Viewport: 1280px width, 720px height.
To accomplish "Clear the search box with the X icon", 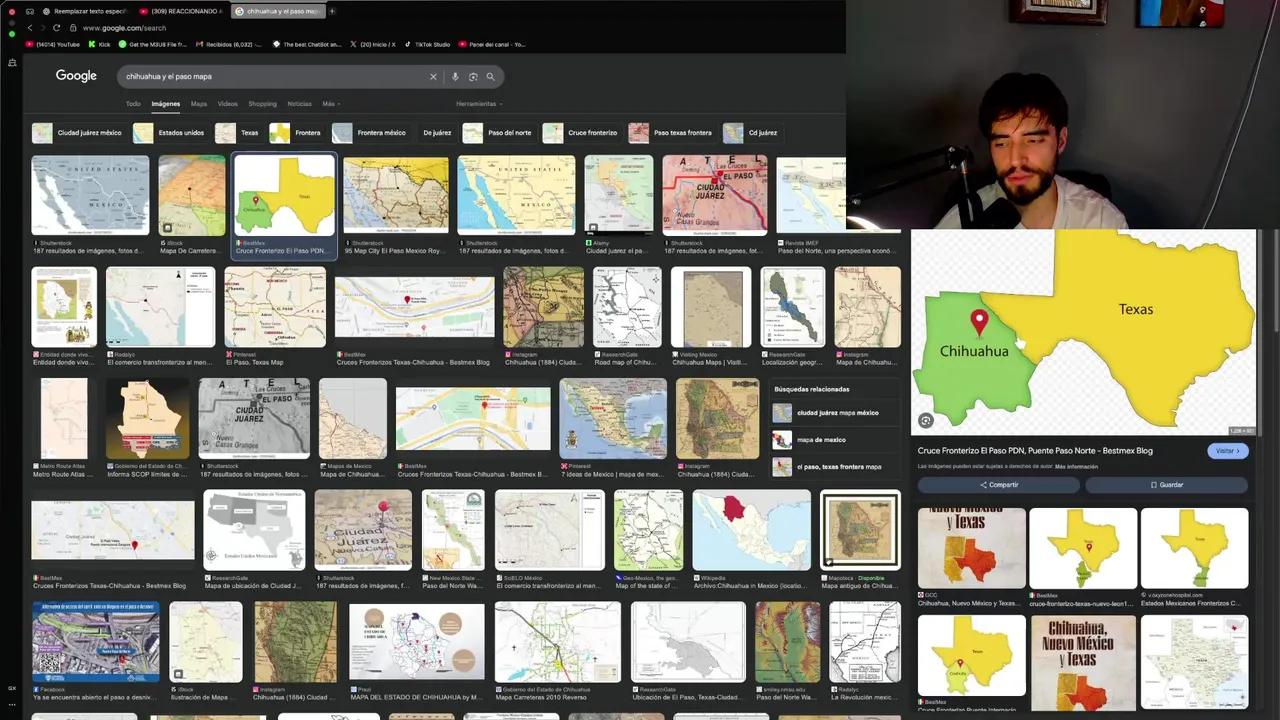I will pyautogui.click(x=433, y=76).
